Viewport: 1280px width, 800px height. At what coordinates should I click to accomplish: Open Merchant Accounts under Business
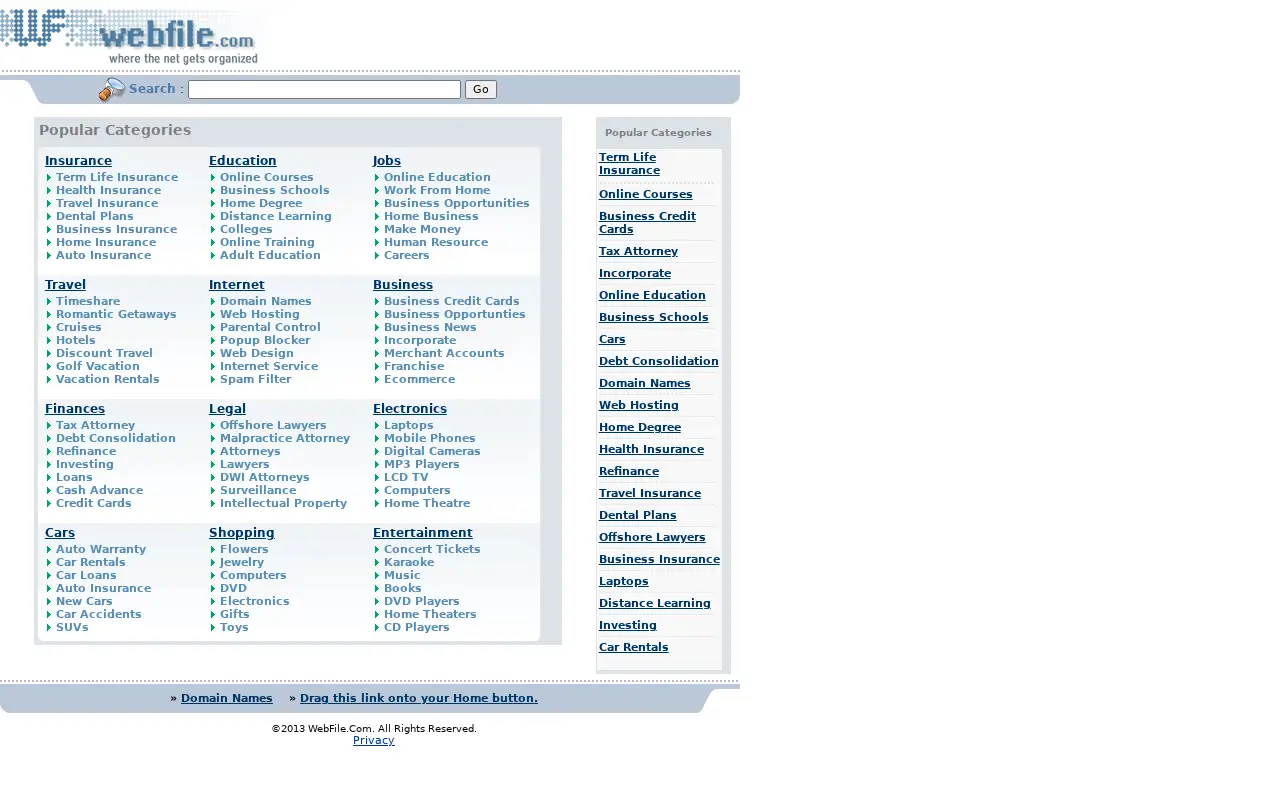444,353
